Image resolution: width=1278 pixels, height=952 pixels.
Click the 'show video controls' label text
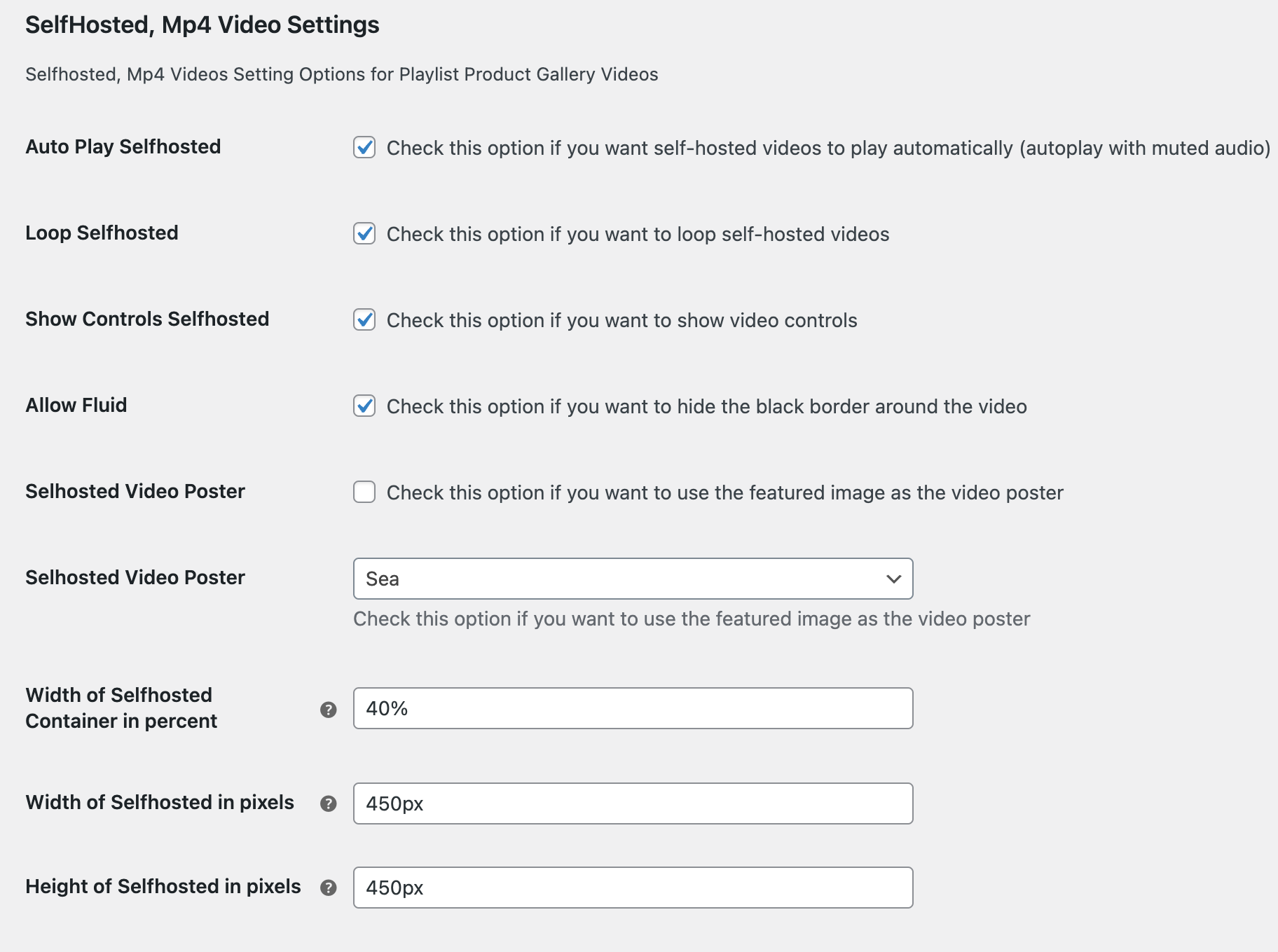[621, 320]
